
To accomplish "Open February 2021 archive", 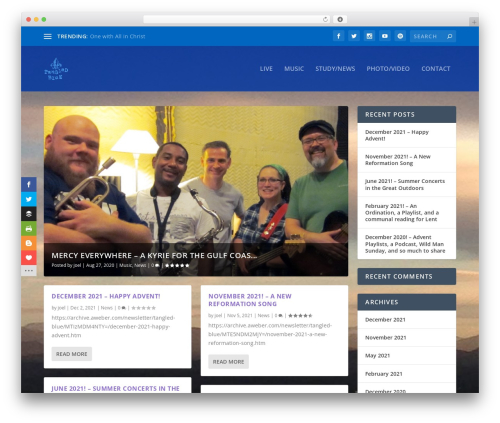I will point(384,374).
